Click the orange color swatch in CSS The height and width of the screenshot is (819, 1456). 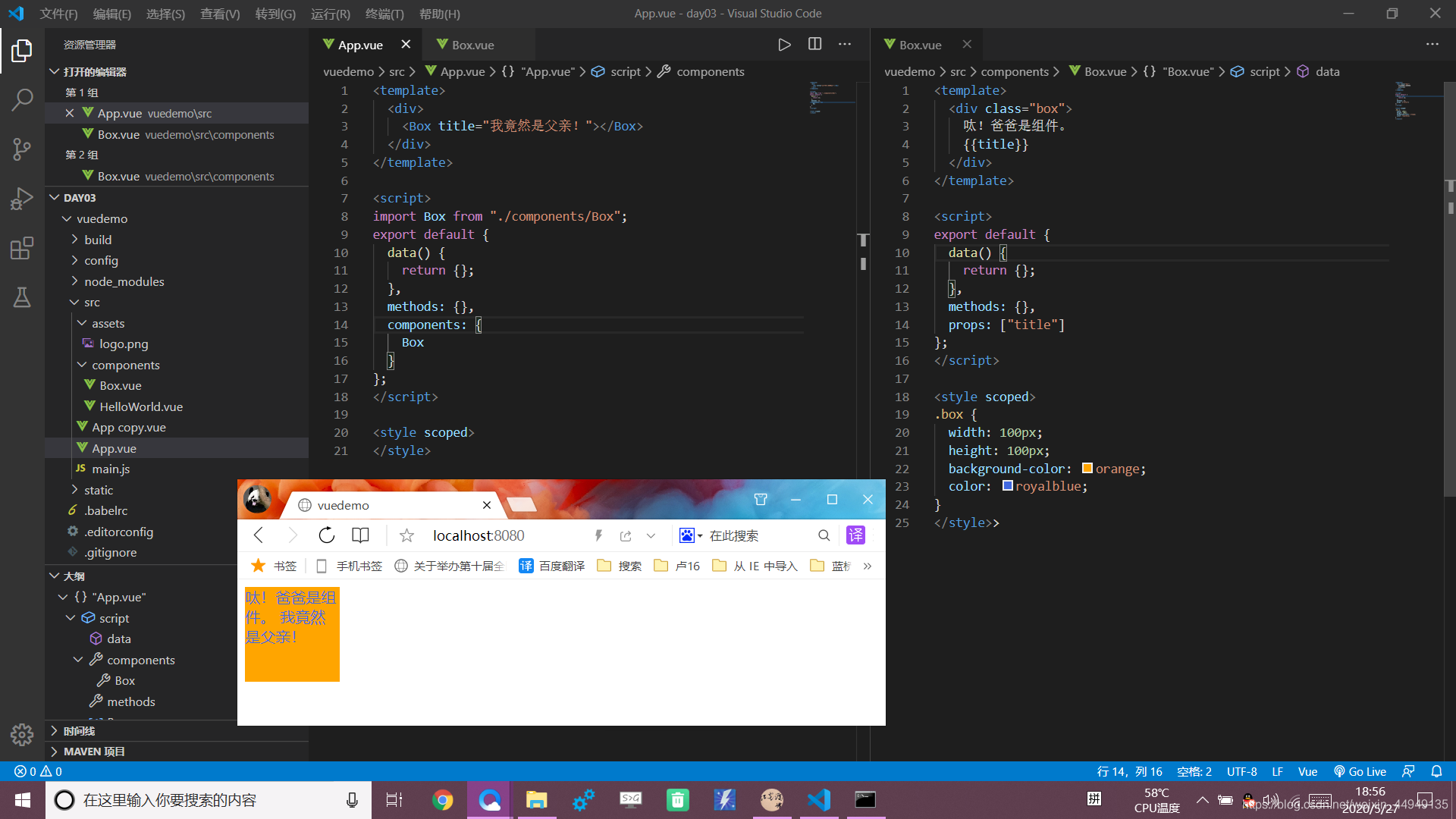tap(1087, 468)
